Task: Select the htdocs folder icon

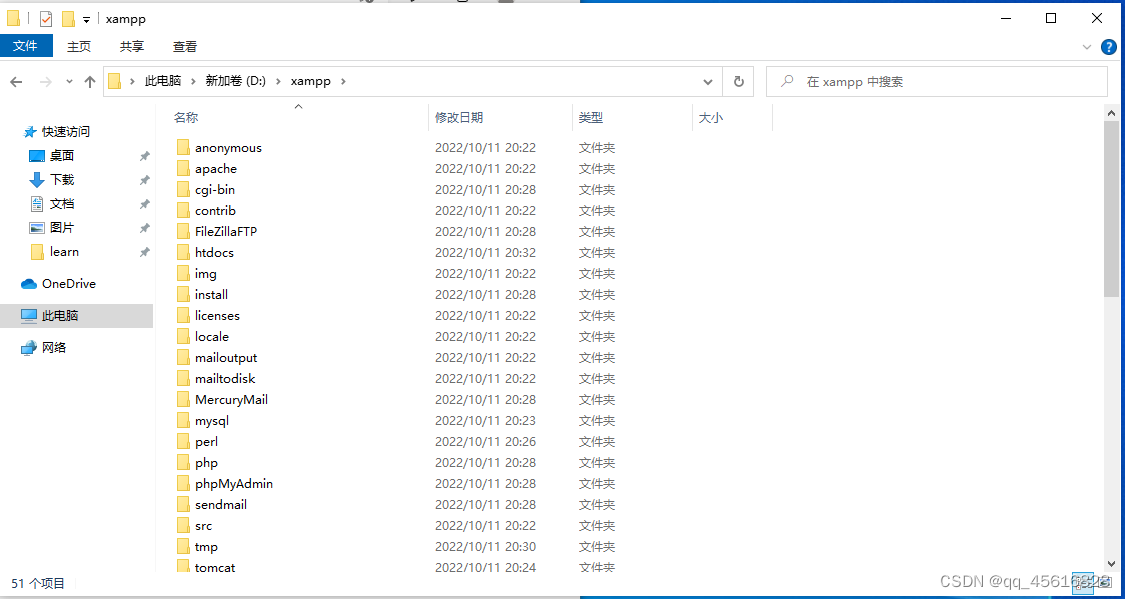Action: click(x=183, y=253)
